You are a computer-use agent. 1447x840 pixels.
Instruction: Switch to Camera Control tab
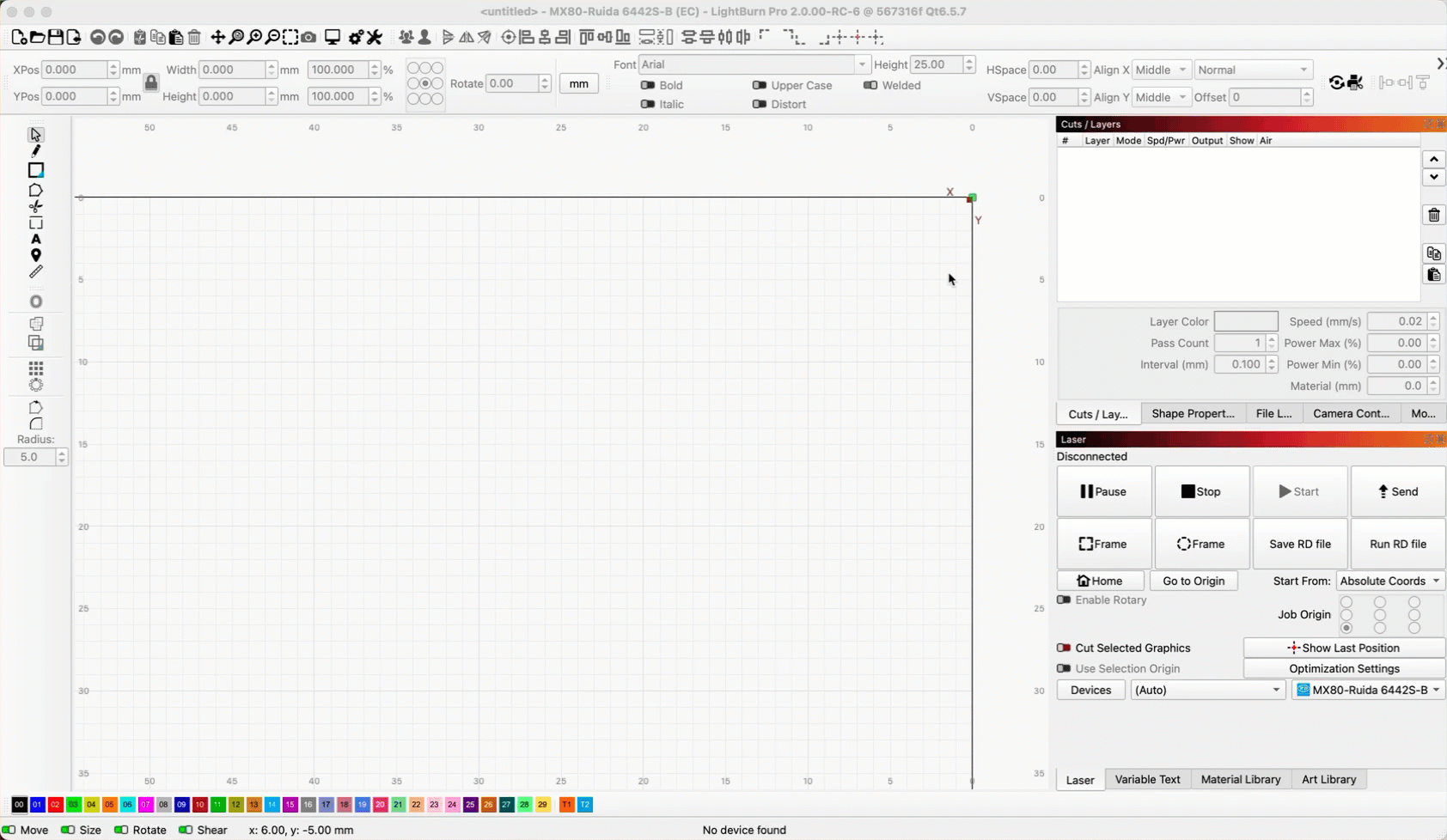click(x=1351, y=413)
